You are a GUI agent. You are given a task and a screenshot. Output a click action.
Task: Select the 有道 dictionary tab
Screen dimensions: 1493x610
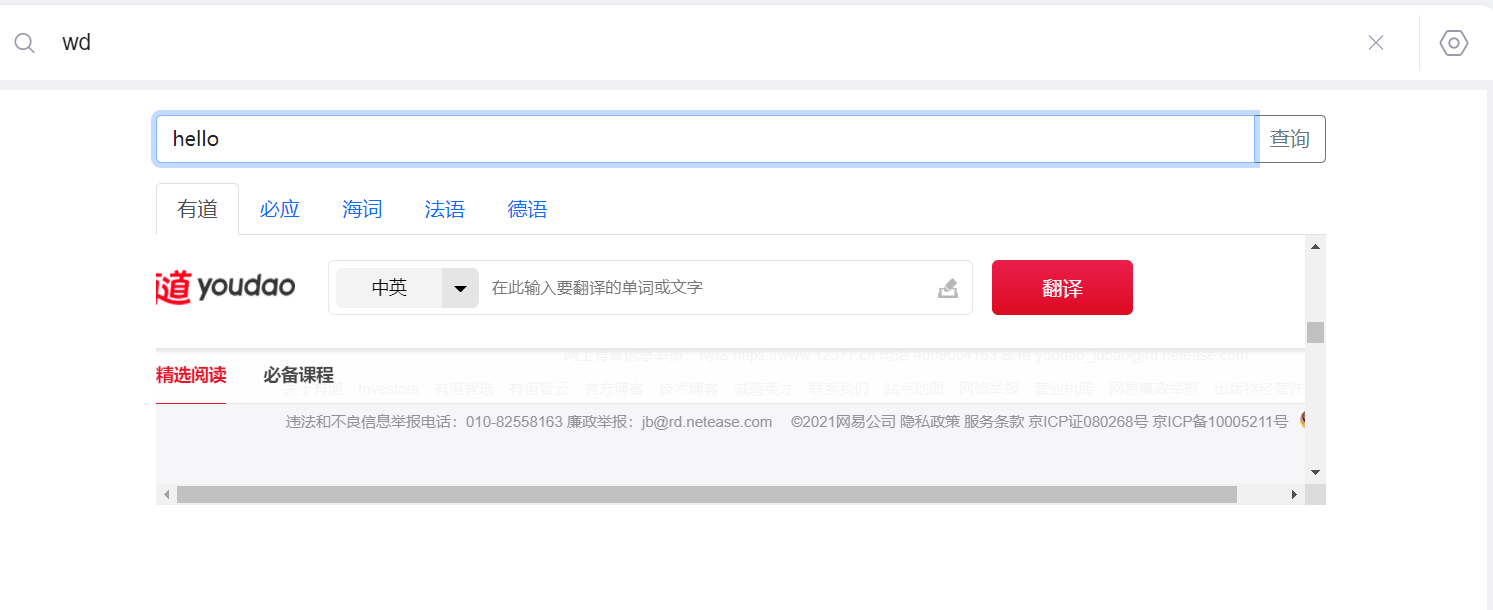(197, 209)
